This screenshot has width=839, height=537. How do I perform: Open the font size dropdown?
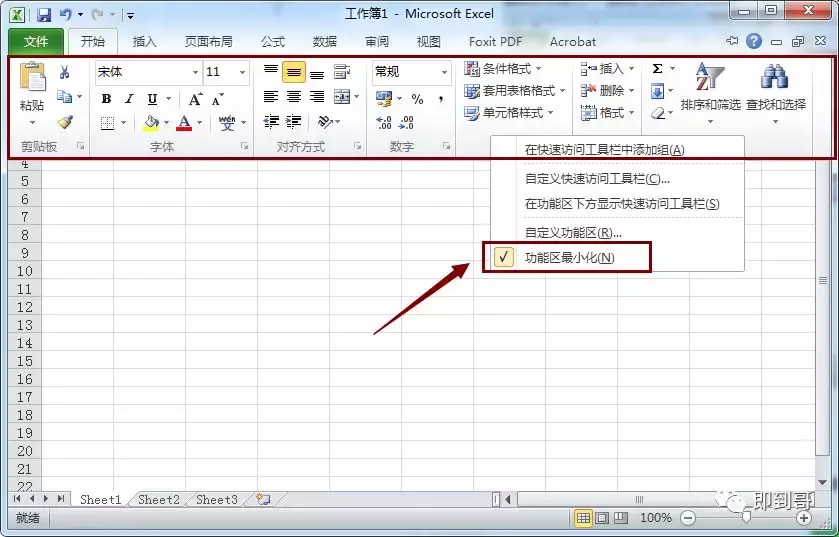tap(242, 72)
